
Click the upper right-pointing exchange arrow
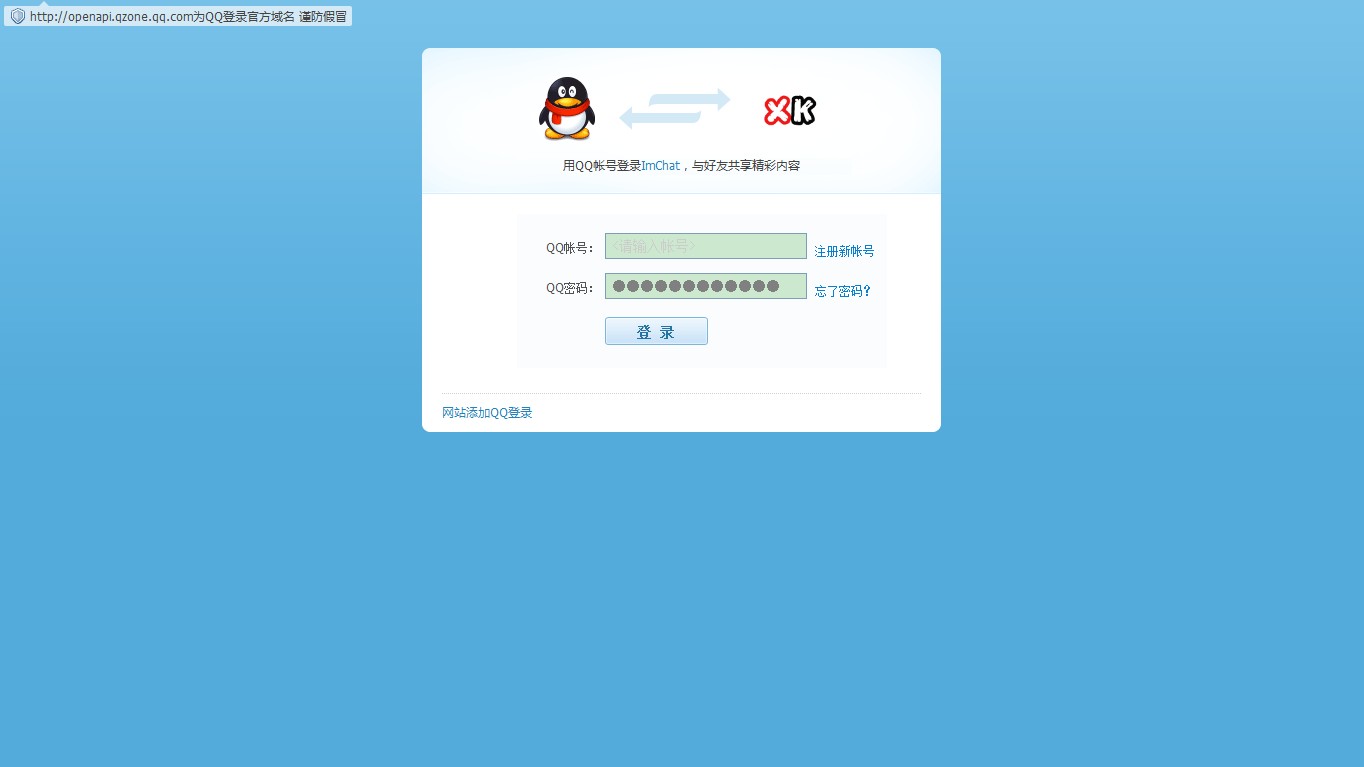coord(692,100)
